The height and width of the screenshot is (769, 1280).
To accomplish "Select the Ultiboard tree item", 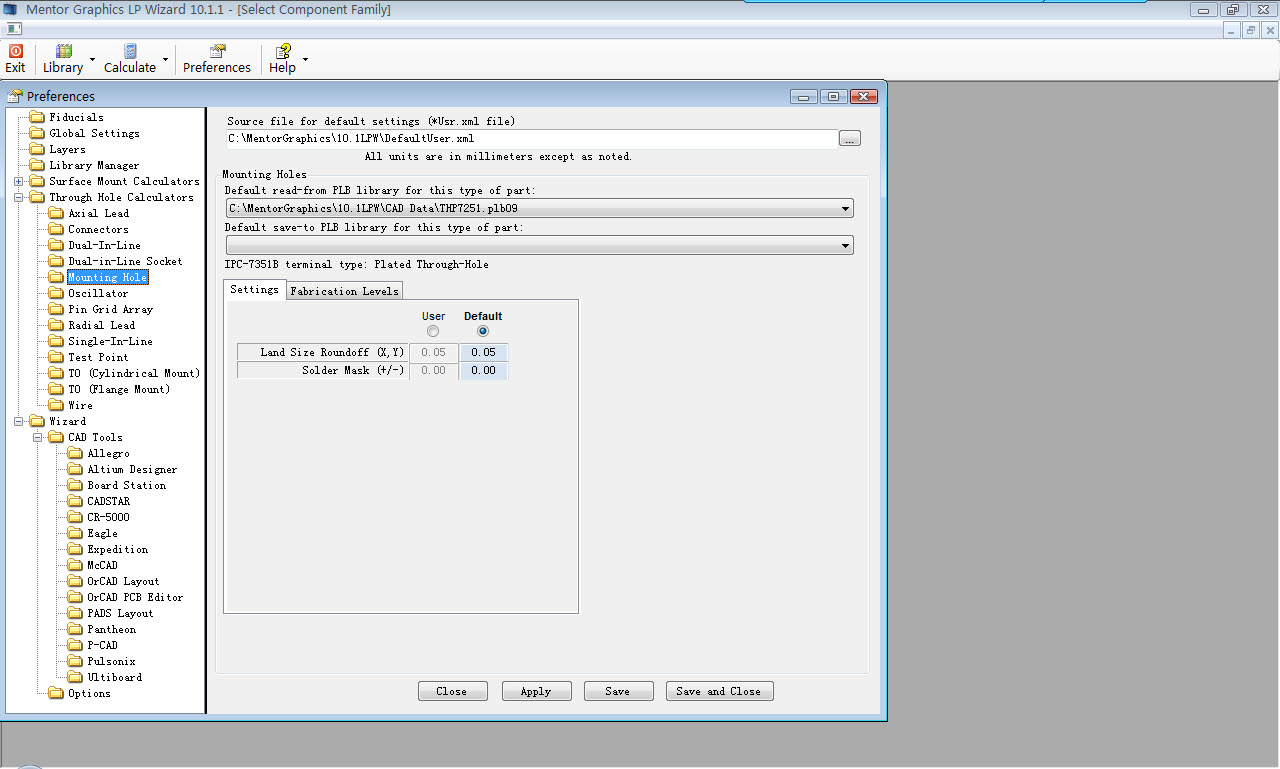I will [115, 677].
